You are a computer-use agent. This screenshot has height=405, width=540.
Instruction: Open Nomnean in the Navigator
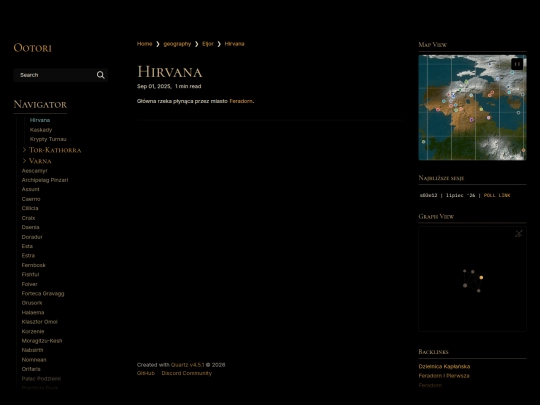34,360
